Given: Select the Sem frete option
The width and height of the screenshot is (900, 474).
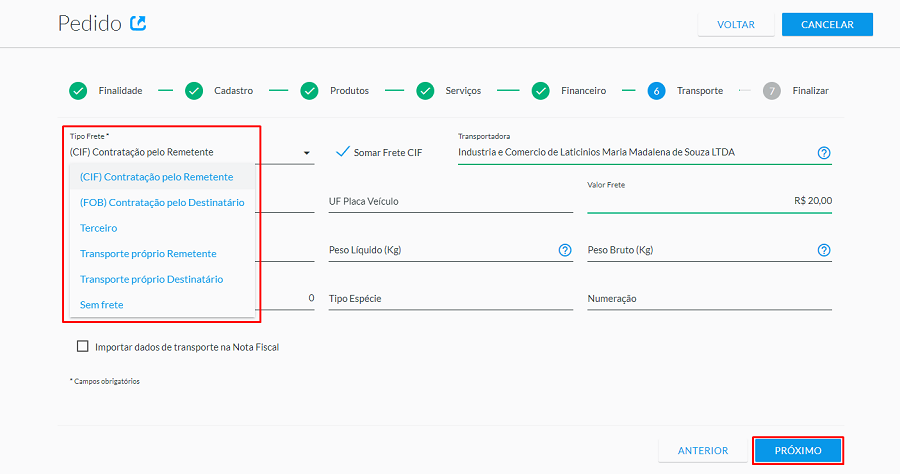Looking at the screenshot, I should [162, 304].
